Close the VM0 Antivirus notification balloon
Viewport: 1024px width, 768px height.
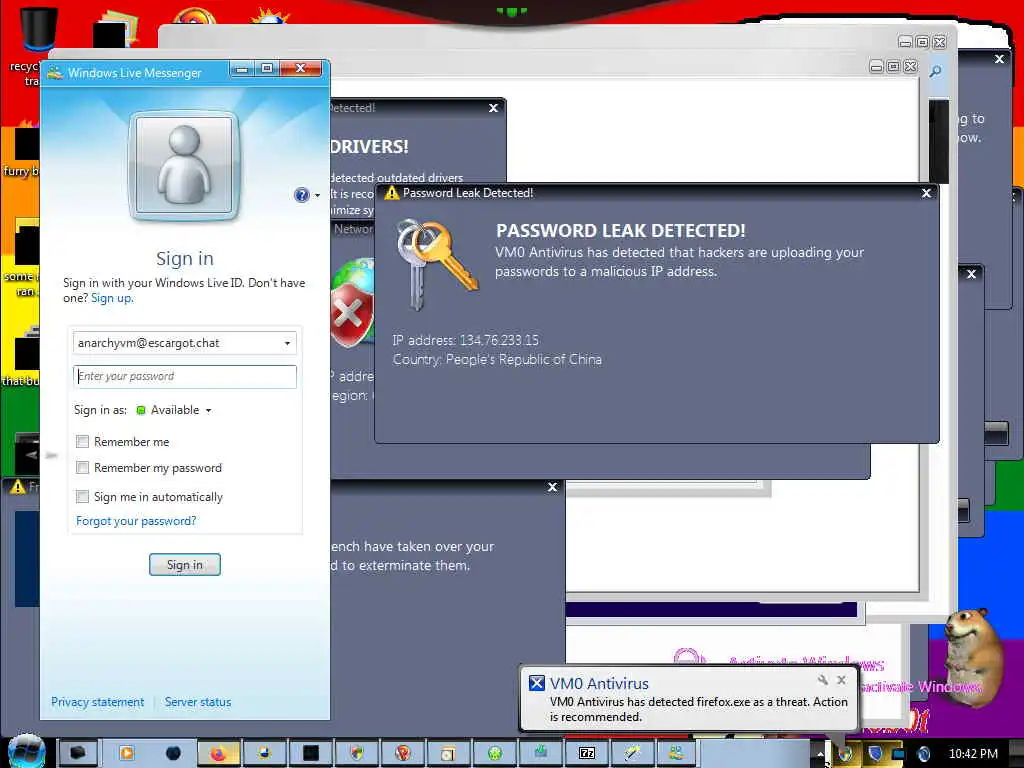[x=841, y=680]
